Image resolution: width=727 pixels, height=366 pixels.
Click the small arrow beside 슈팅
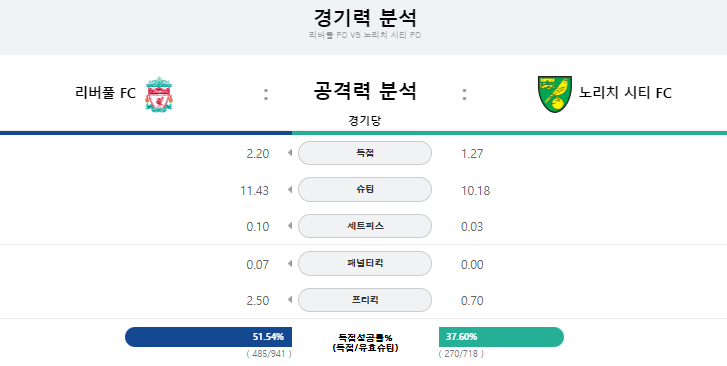pos(290,189)
